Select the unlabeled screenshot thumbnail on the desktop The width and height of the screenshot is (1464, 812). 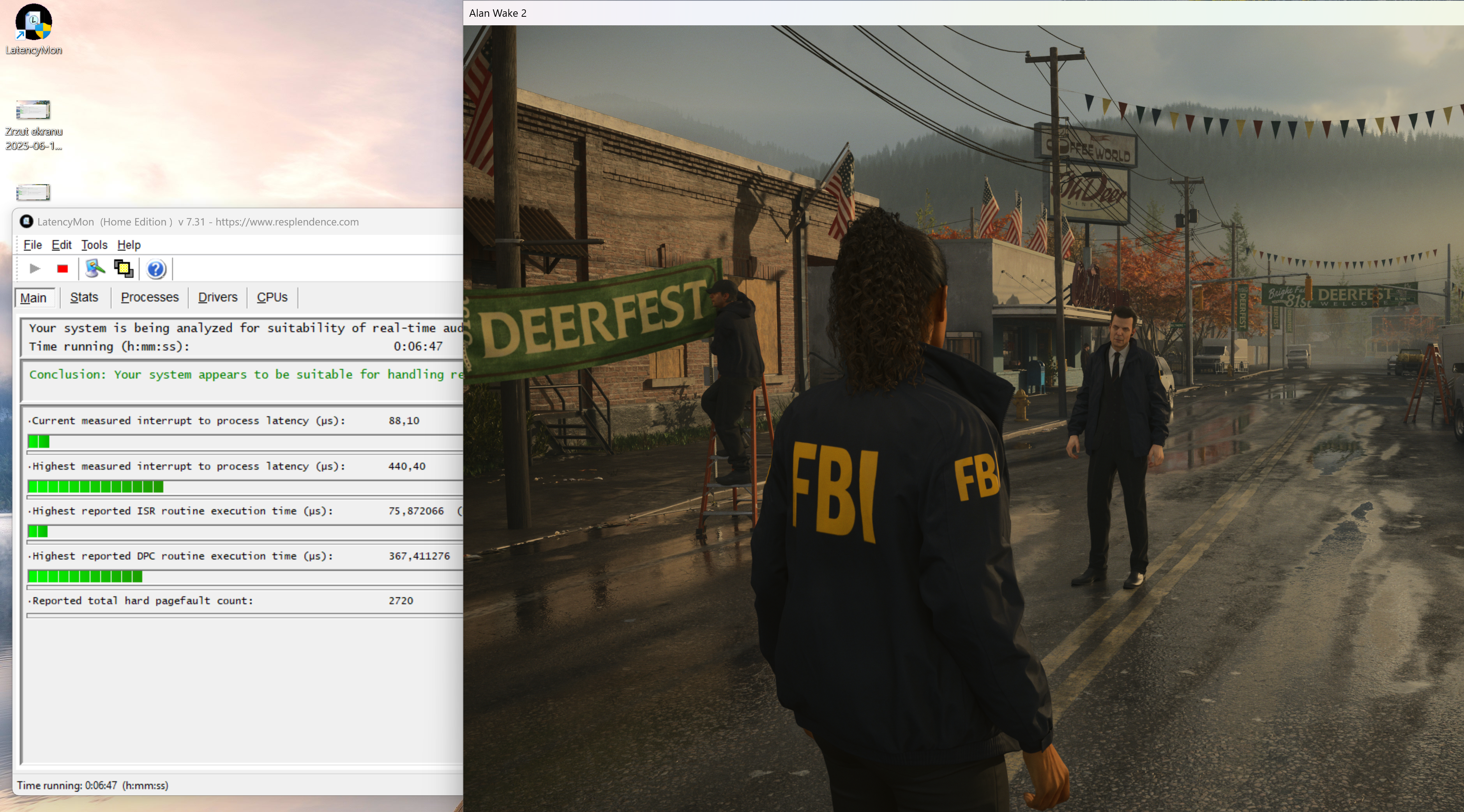coord(33,192)
